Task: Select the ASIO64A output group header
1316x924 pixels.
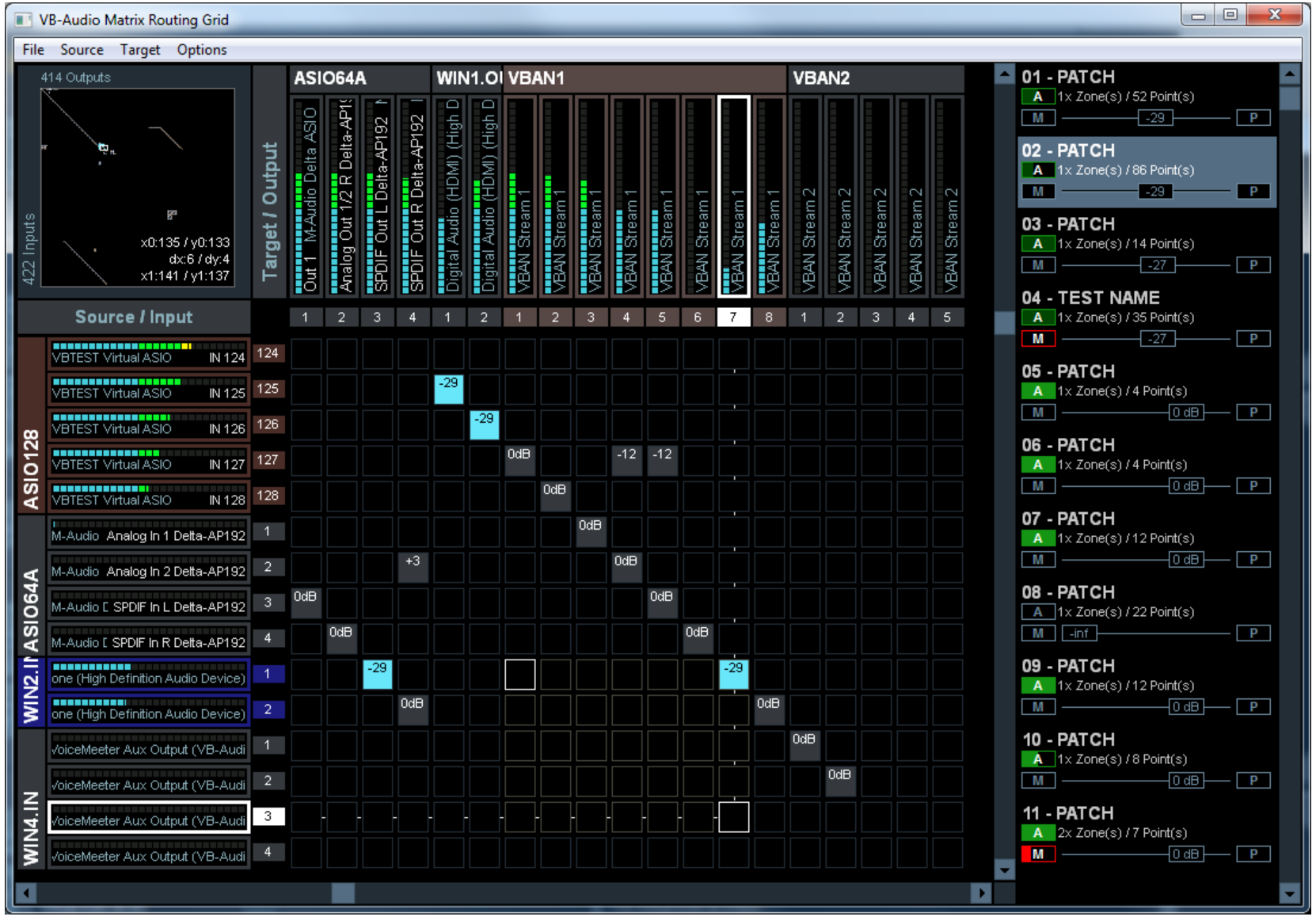Action: (x=359, y=78)
